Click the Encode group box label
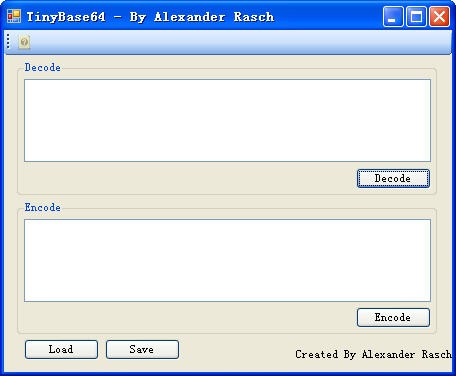456x376 pixels. coord(43,207)
